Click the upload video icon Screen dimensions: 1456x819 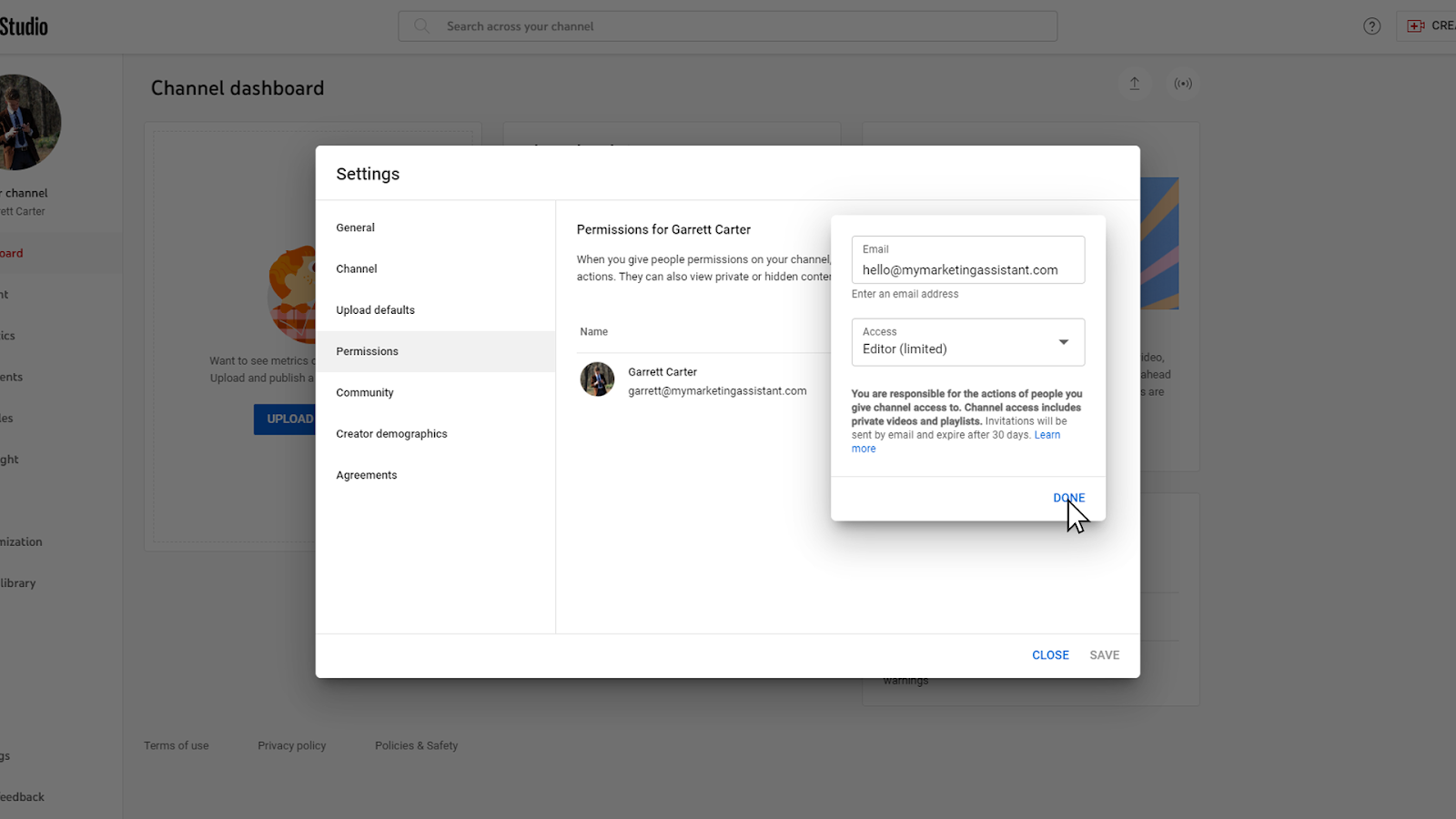coord(1134,83)
